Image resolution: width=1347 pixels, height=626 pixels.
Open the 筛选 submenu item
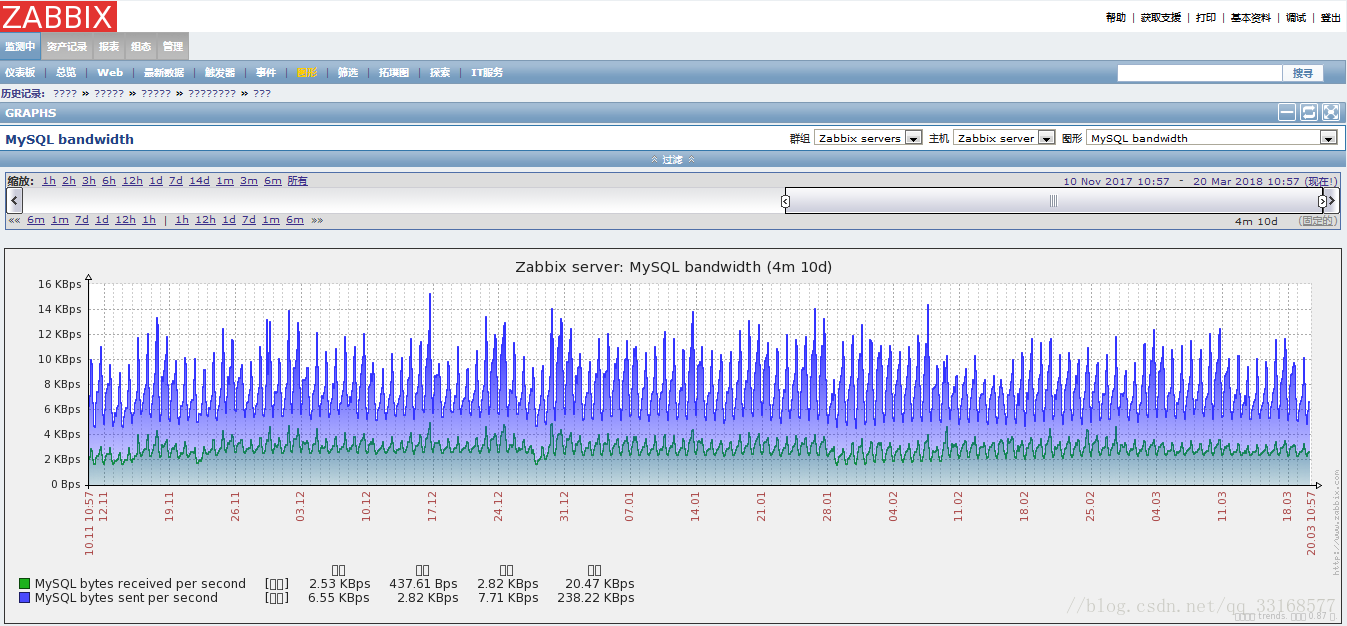(x=348, y=73)
